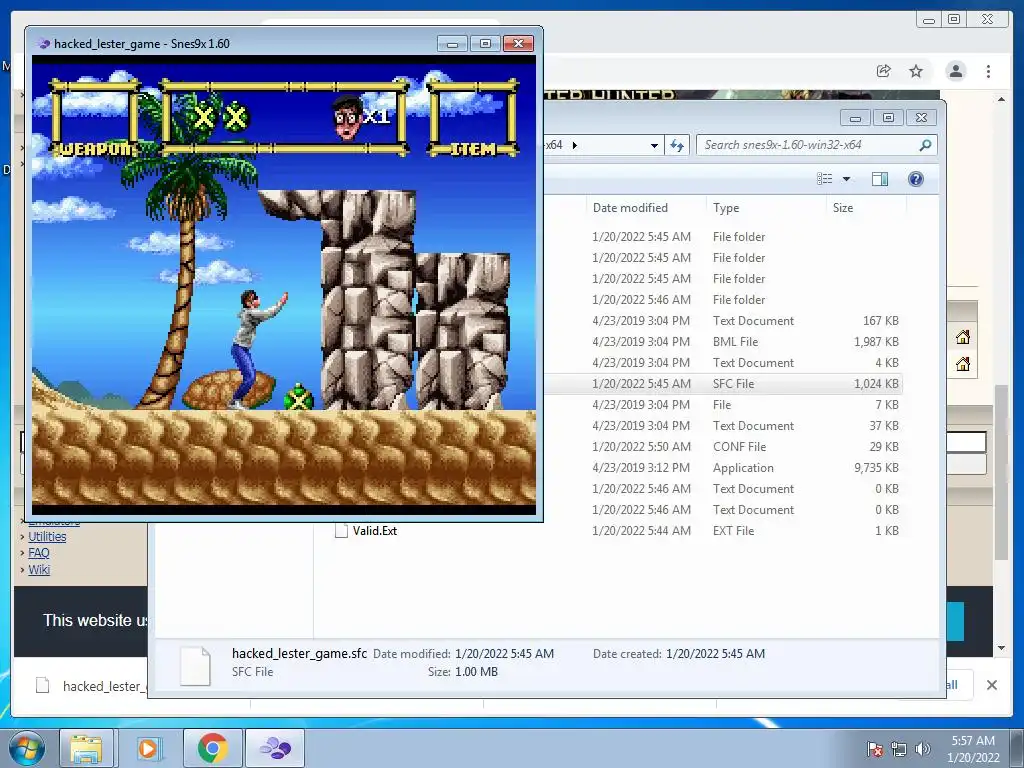
Task: Click green turtle enemy in game
Action: [x=298, y=397]
